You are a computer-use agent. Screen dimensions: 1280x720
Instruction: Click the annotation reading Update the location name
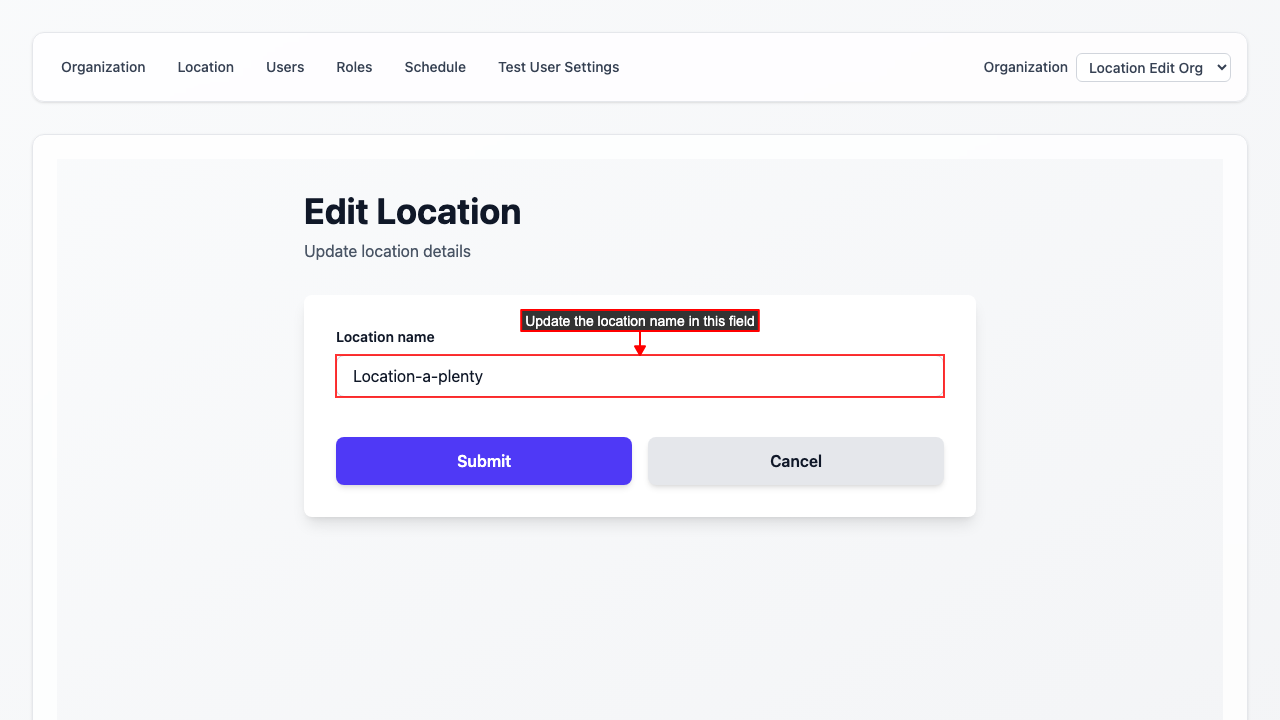[639, 320]
